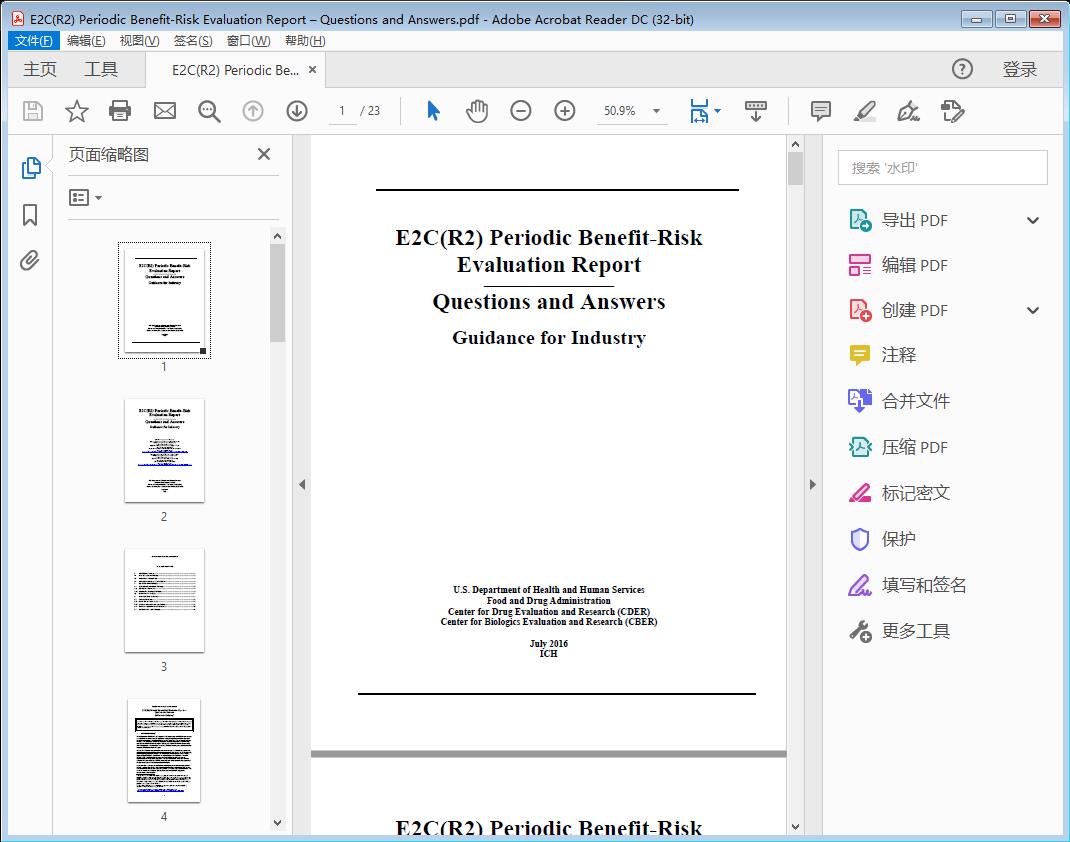Screen dimensions: 1070x842
Task: Open the 填写和签名 tool
Action: [922, 585]
